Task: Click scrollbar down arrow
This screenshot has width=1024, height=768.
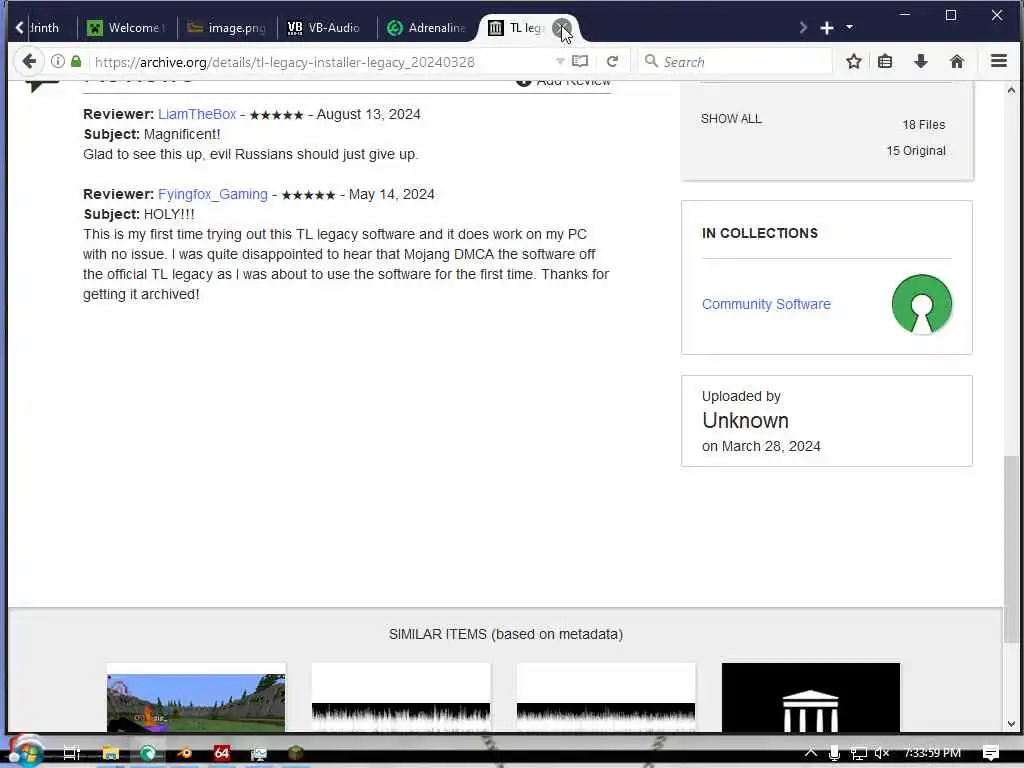Action: tap(1011, 724)
